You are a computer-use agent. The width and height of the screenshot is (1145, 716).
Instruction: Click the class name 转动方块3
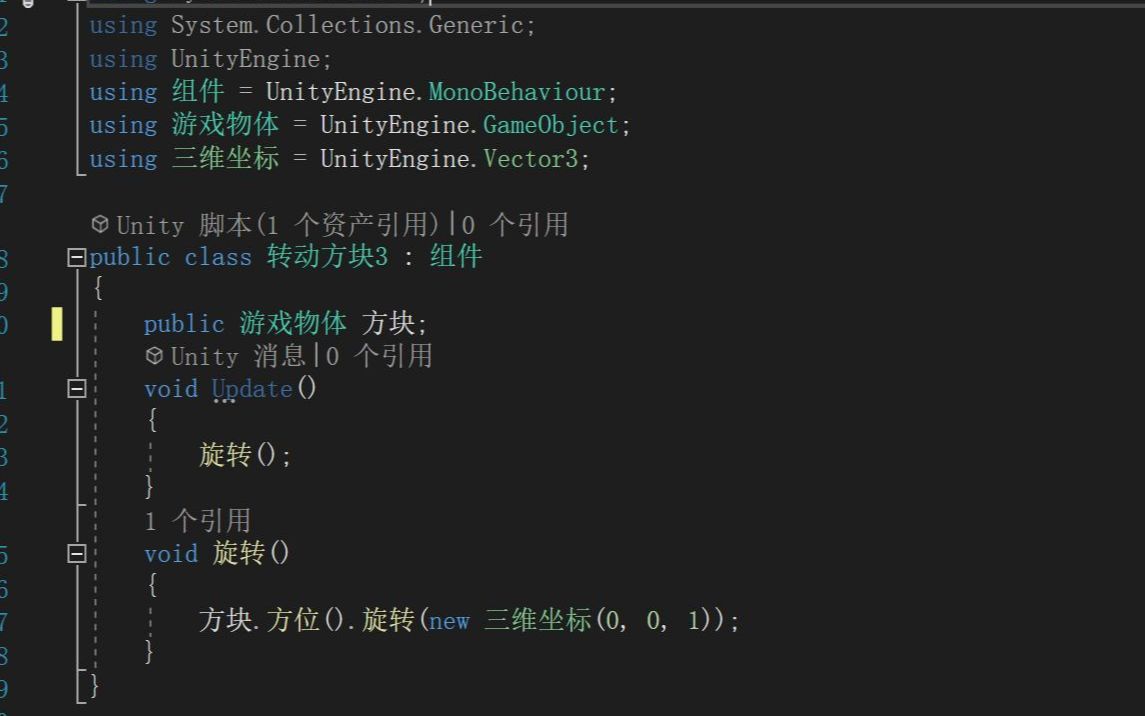[x=327, y=257]
